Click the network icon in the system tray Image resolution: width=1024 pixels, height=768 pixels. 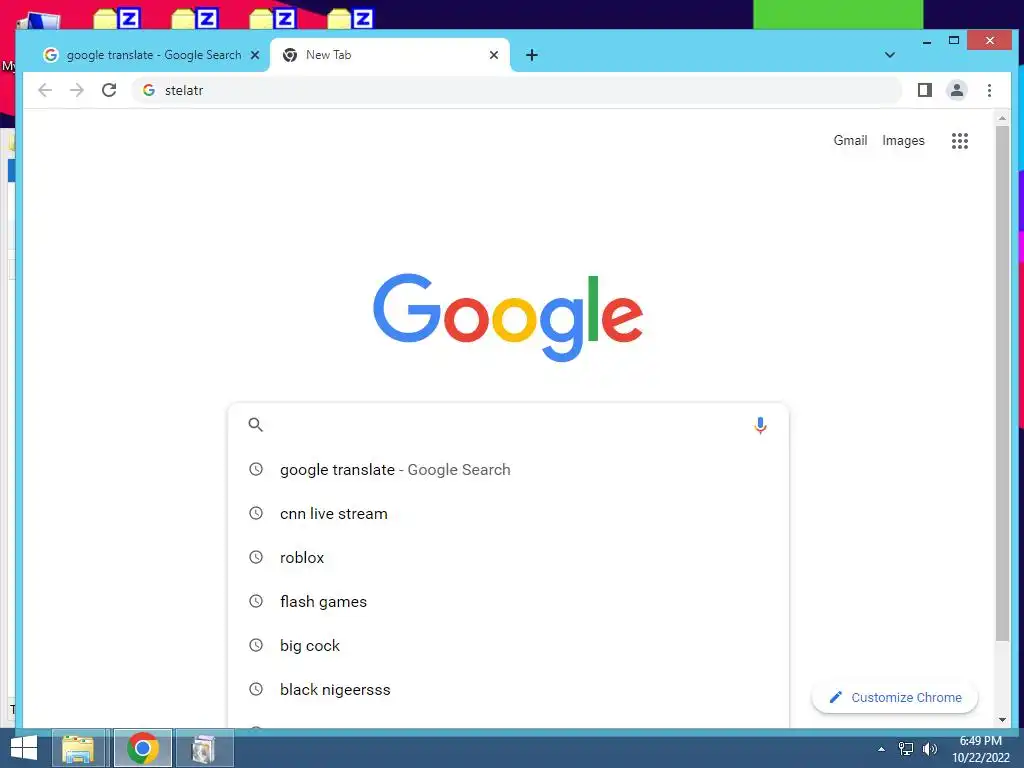coord(906,748)
